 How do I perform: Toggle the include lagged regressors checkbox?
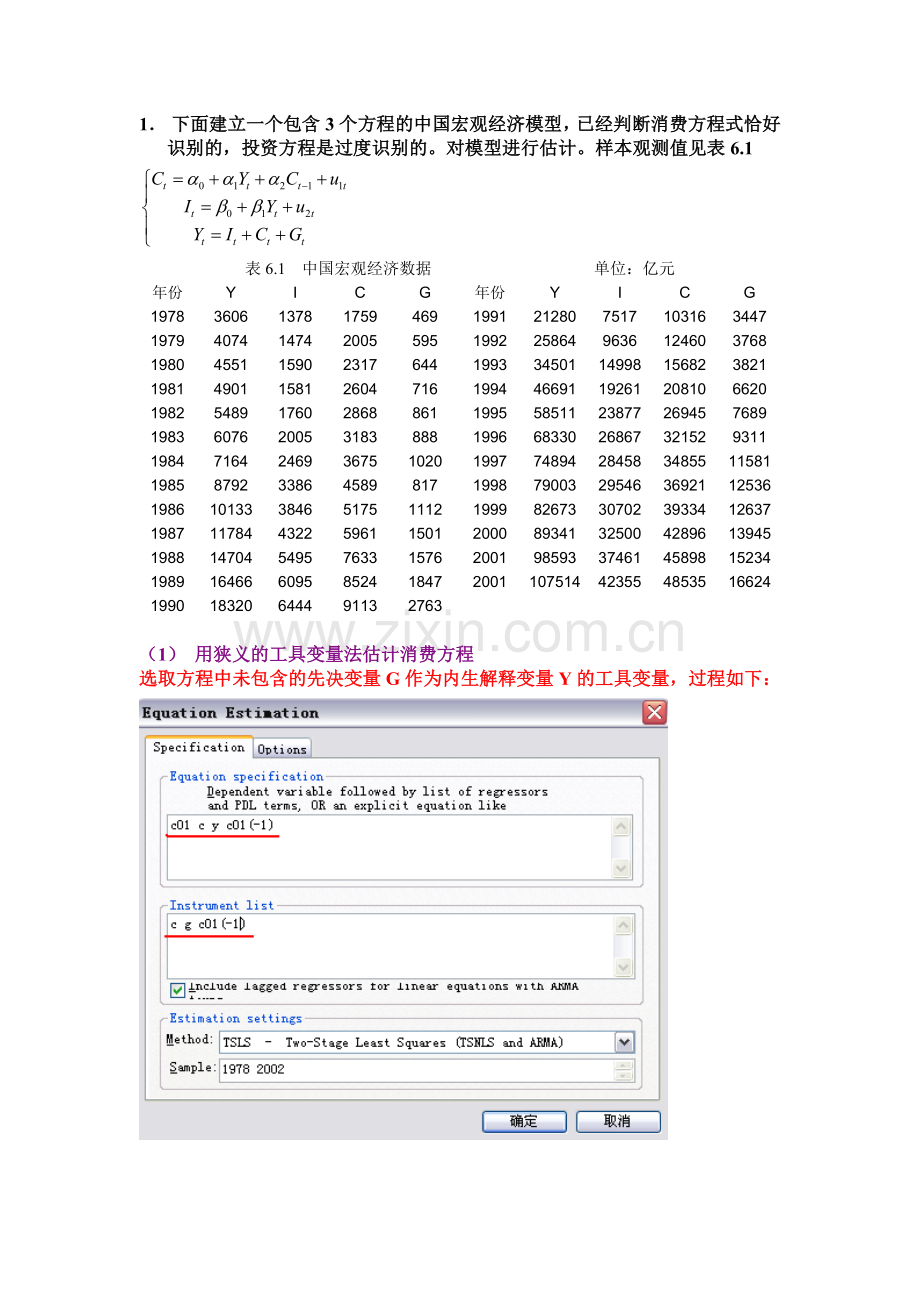177,990
